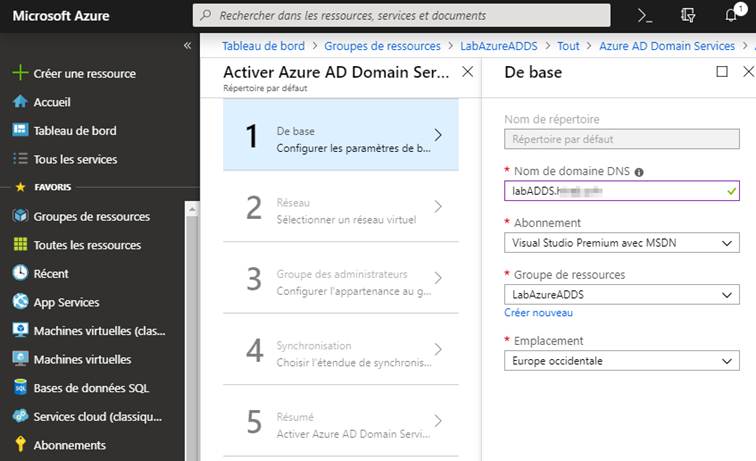Click the FAVORIS star header
The image size is (756, 461).
click(x=43, y=187)
